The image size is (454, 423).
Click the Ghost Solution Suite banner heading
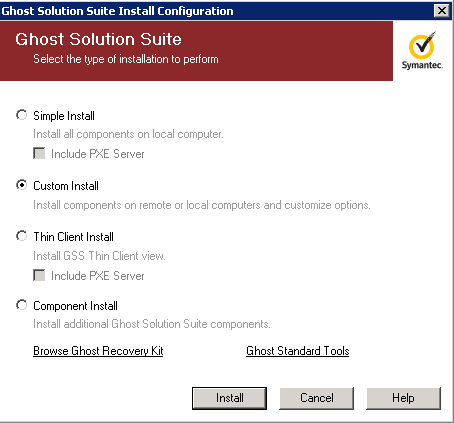pos(98,39)
